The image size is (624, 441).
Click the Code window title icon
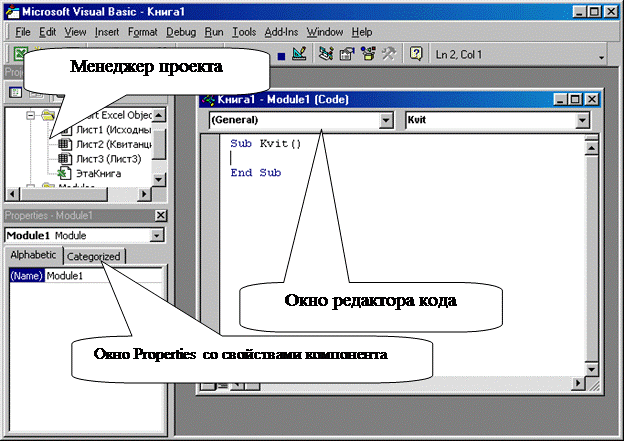tap(208, 100)
